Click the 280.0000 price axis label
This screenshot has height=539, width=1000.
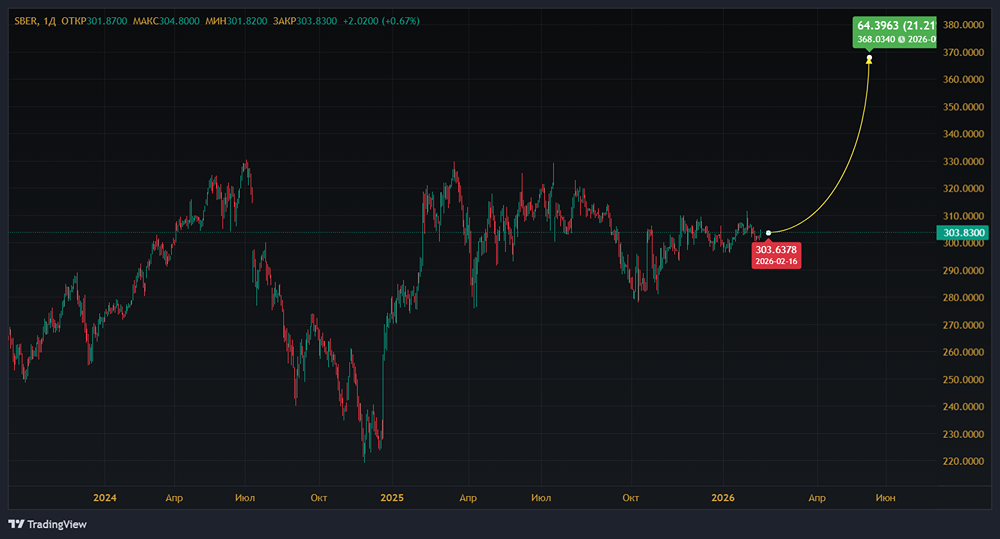[x=963, y=297]
